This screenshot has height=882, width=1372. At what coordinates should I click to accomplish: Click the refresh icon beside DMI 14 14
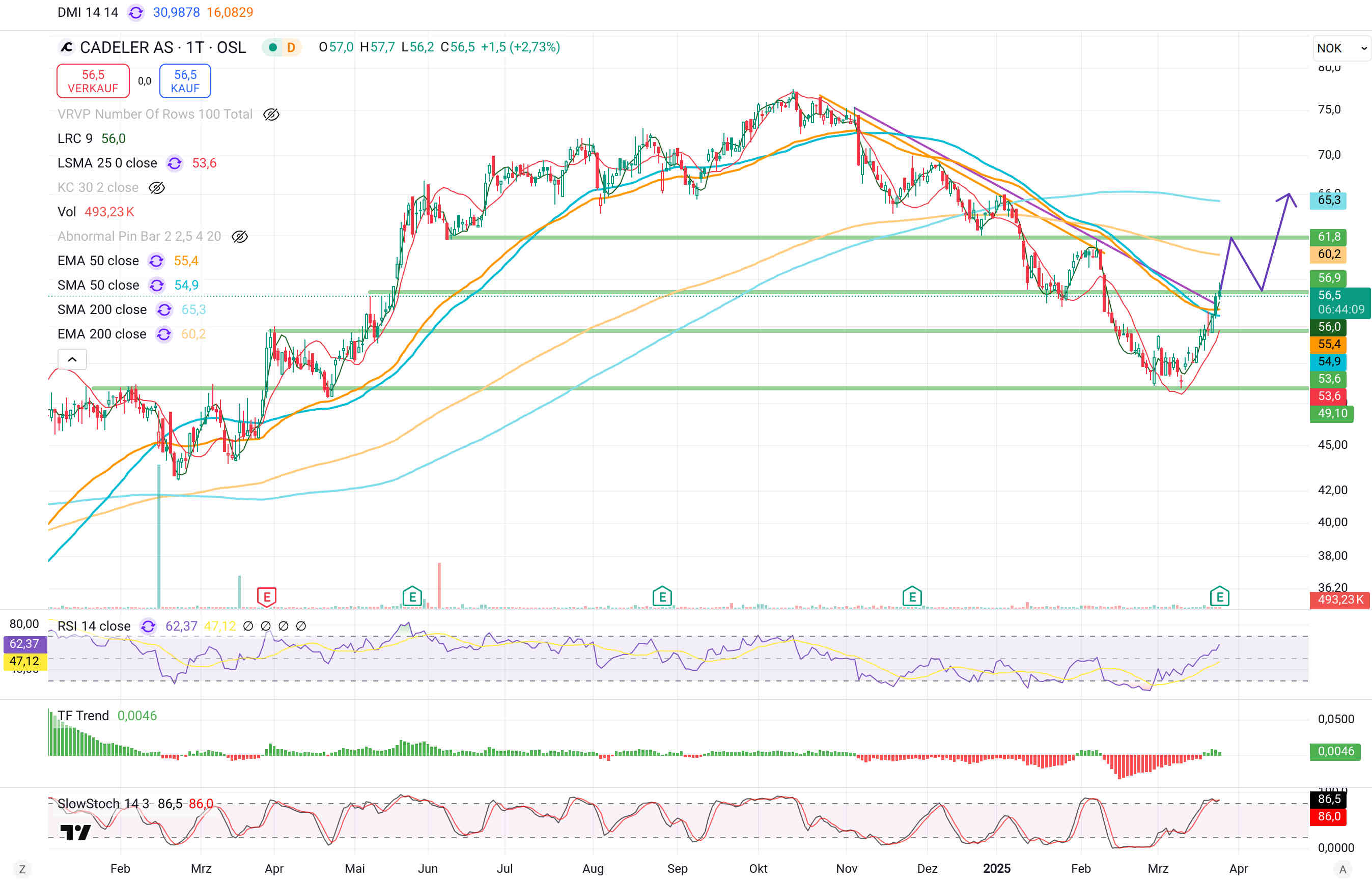(x=136, y=13)
